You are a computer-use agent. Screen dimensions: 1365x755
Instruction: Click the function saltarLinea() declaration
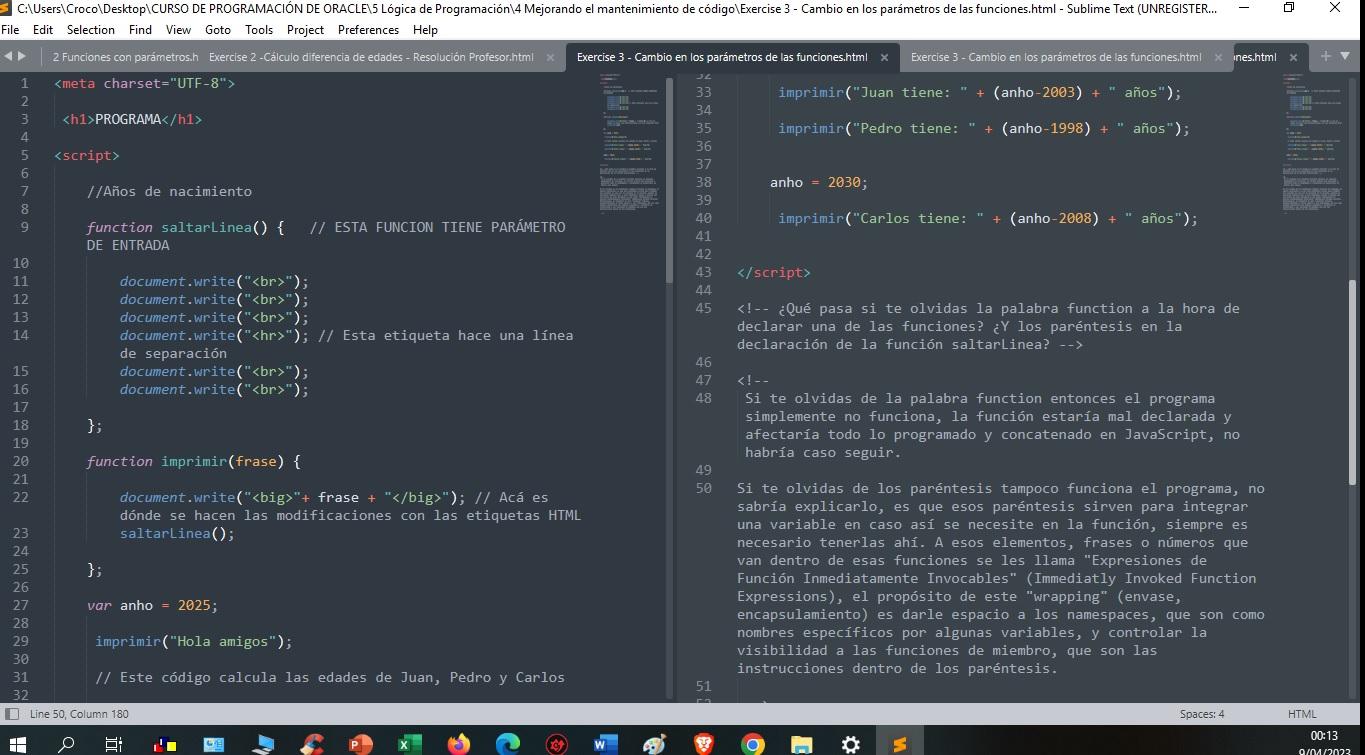coord(186,227)
